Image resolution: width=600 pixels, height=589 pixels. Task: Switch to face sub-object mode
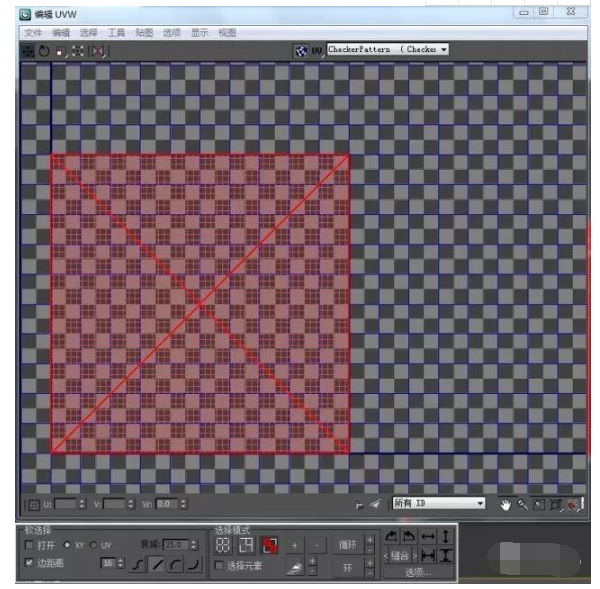[x=270, y=545]
